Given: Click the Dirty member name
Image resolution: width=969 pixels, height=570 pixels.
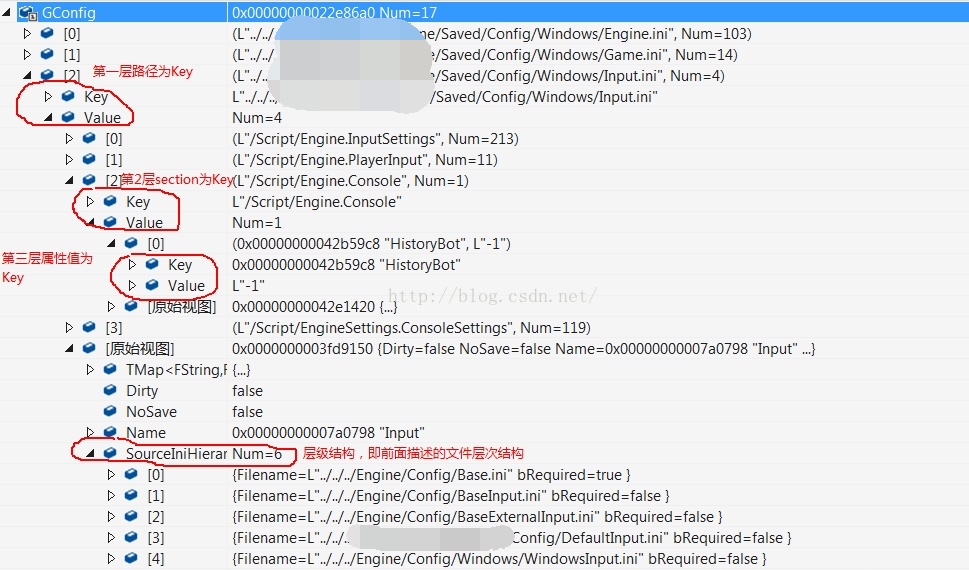Looking at the screenshot, I should pyautogui.click(x=142, y=391).
